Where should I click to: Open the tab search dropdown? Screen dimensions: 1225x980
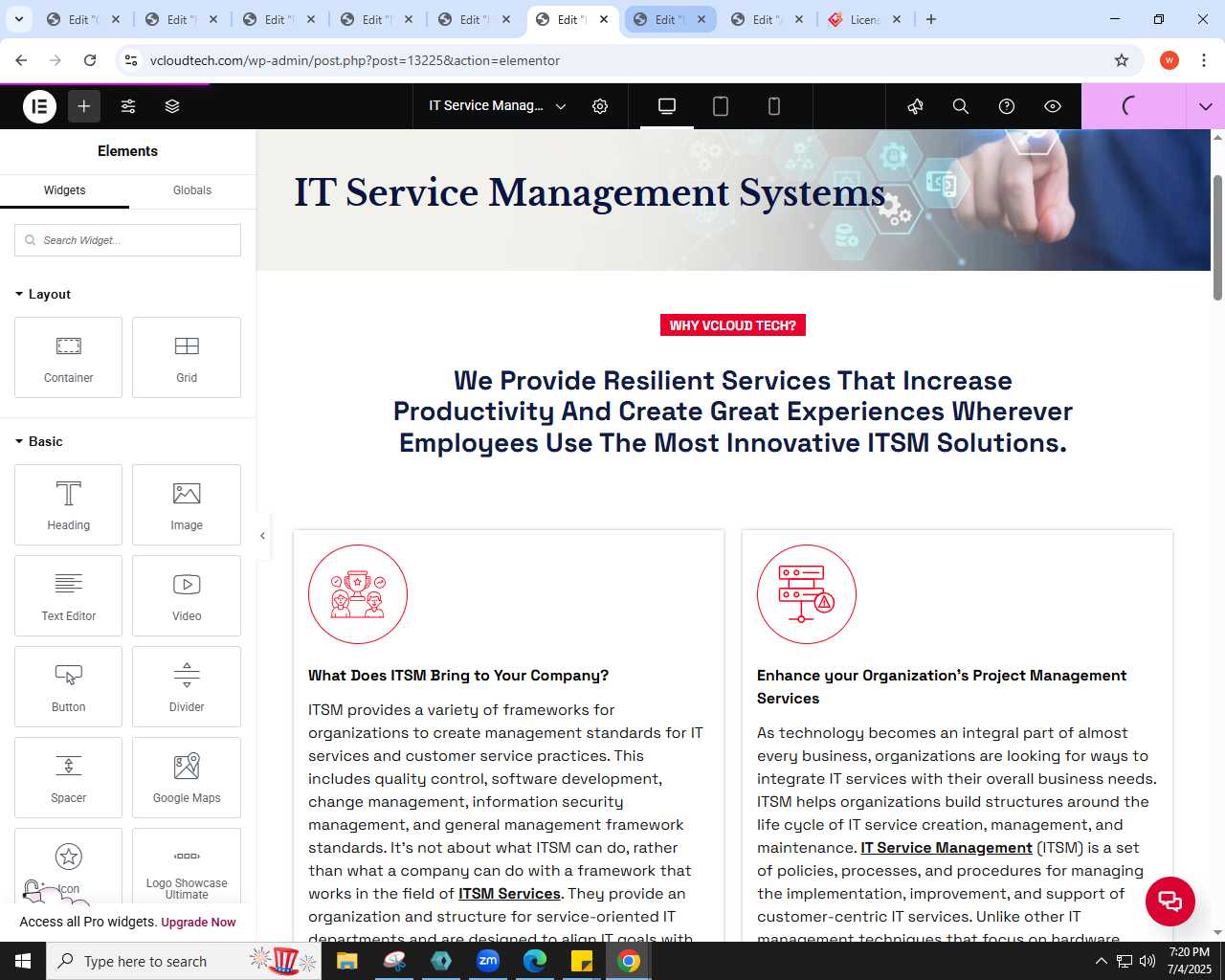point(19,19)
